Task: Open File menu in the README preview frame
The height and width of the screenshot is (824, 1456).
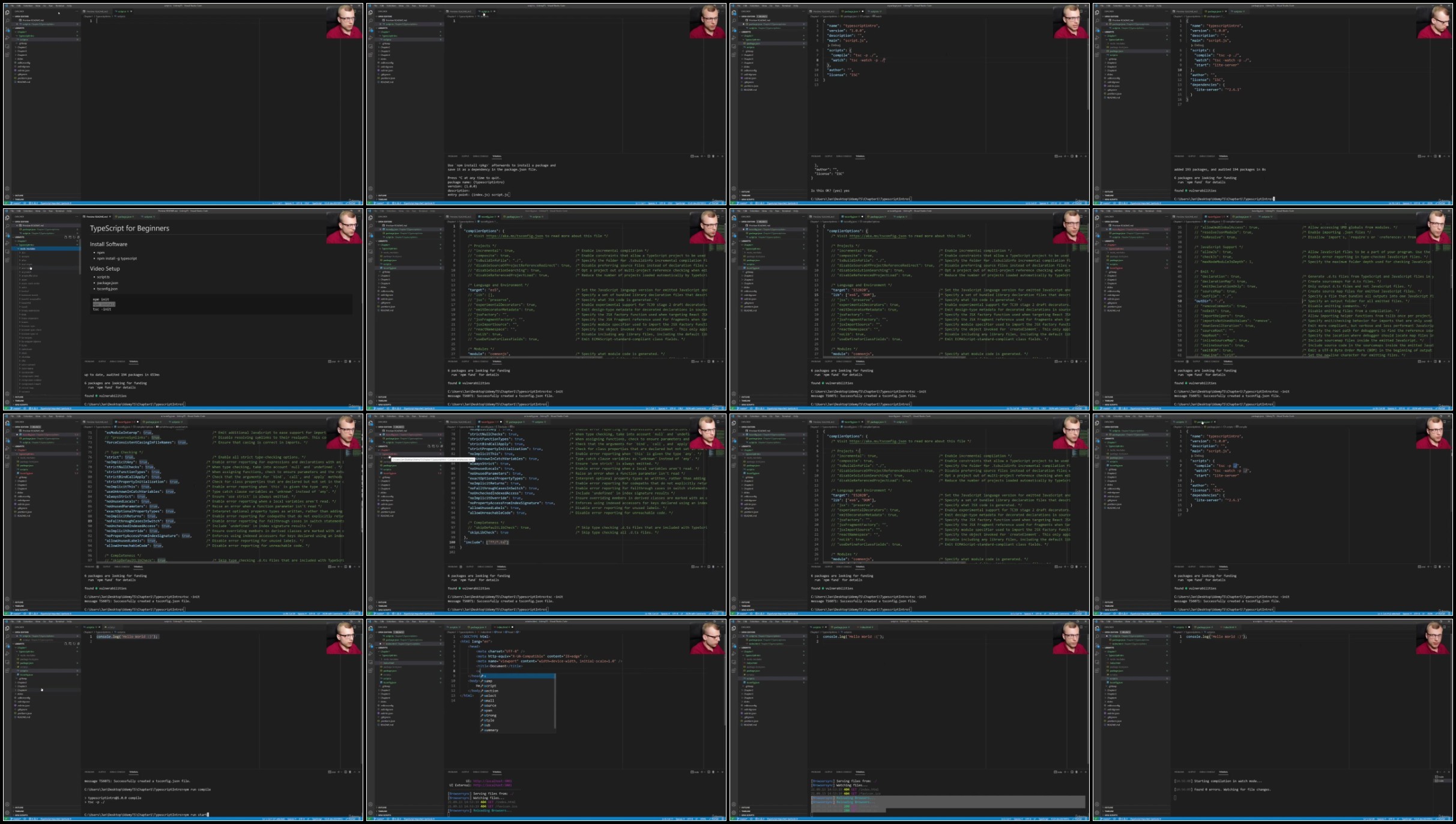Action: (x=12, y=211)
